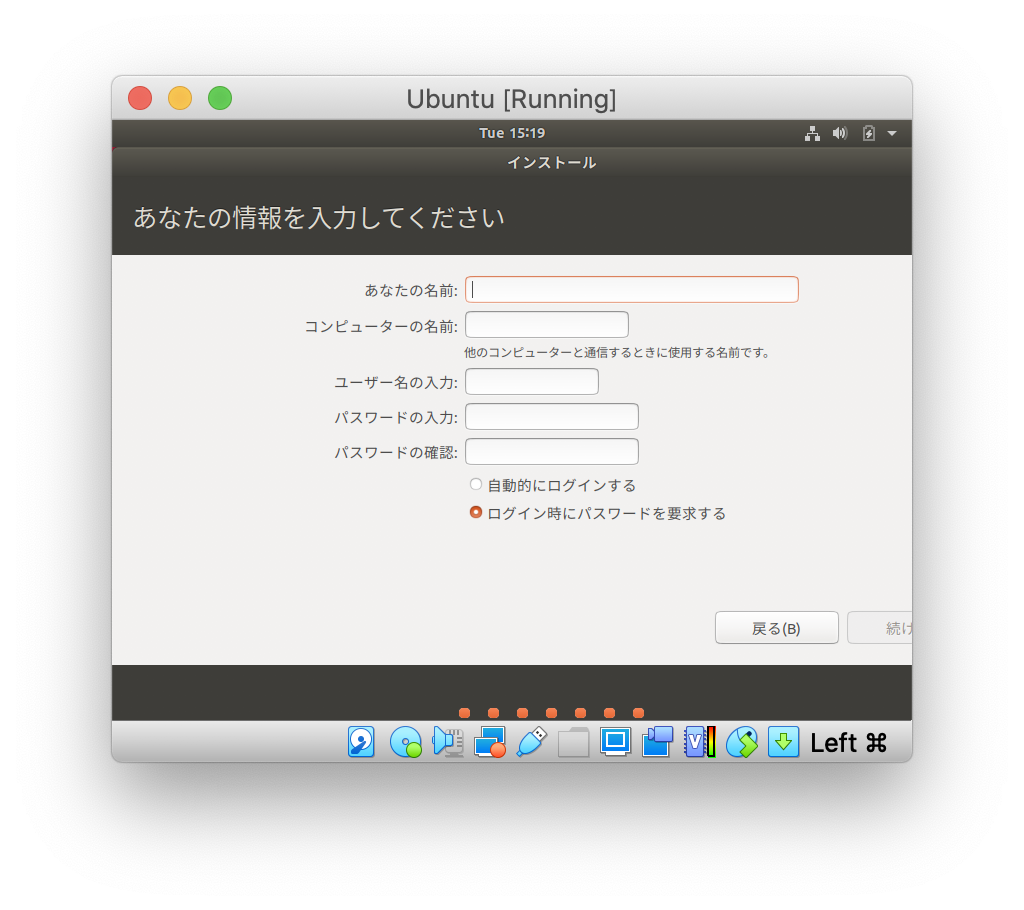This screenshot has height=910, width=1024.
Task: Select the automatic login radio option
Action: pyautogui.click(x=476, y=484)
